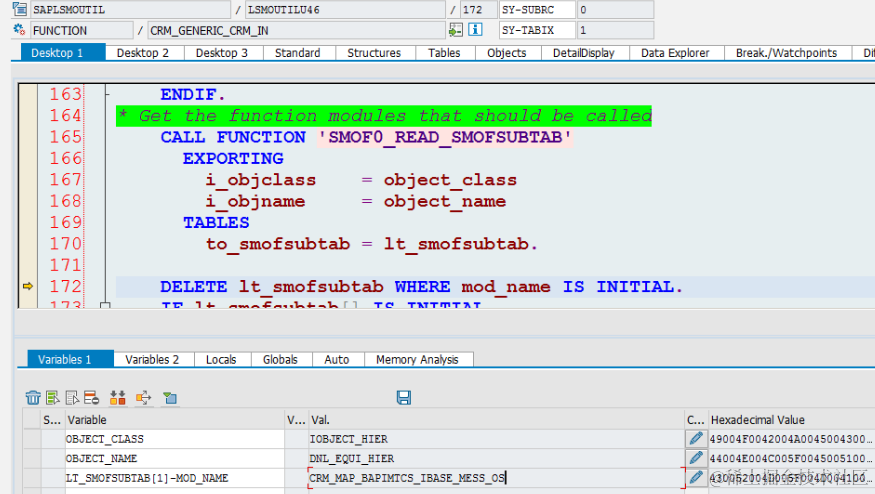Click the SAPLSMOUTIL program field
This screenshot has height=494, width=875.
(130, 9)
